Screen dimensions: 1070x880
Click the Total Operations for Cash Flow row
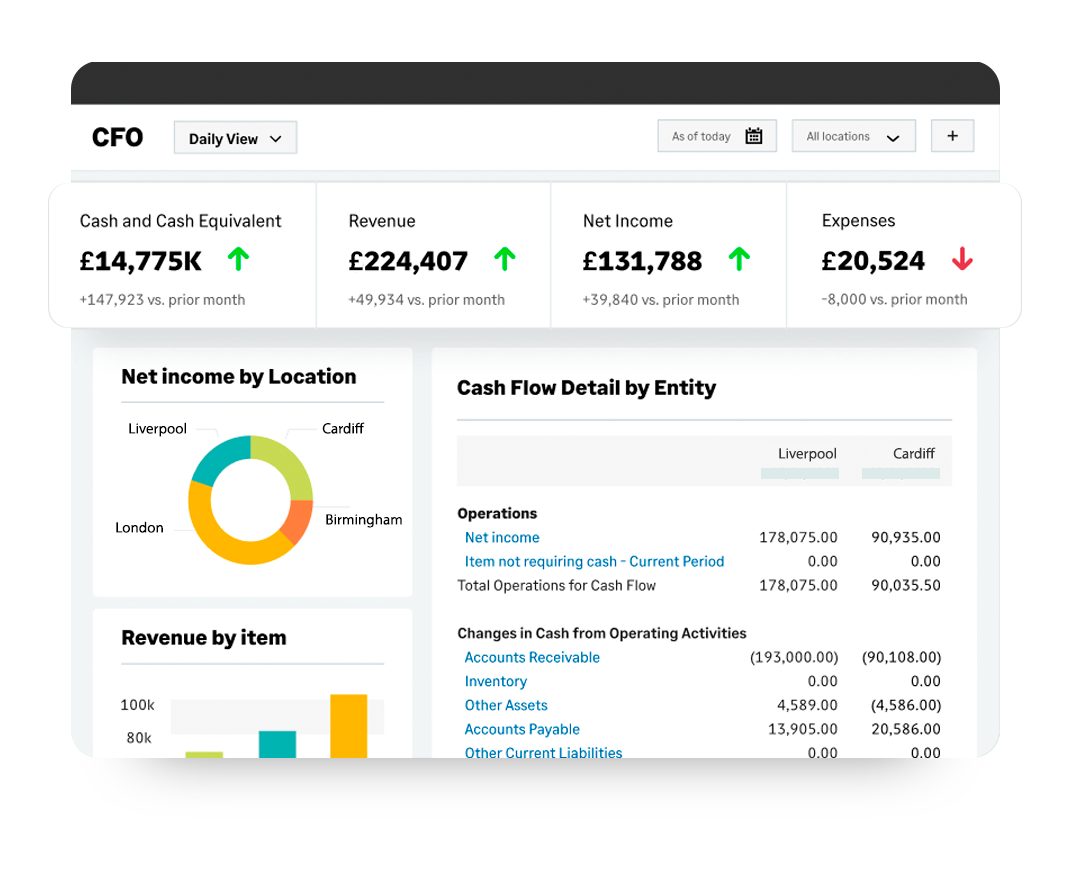tap(699, 585)
